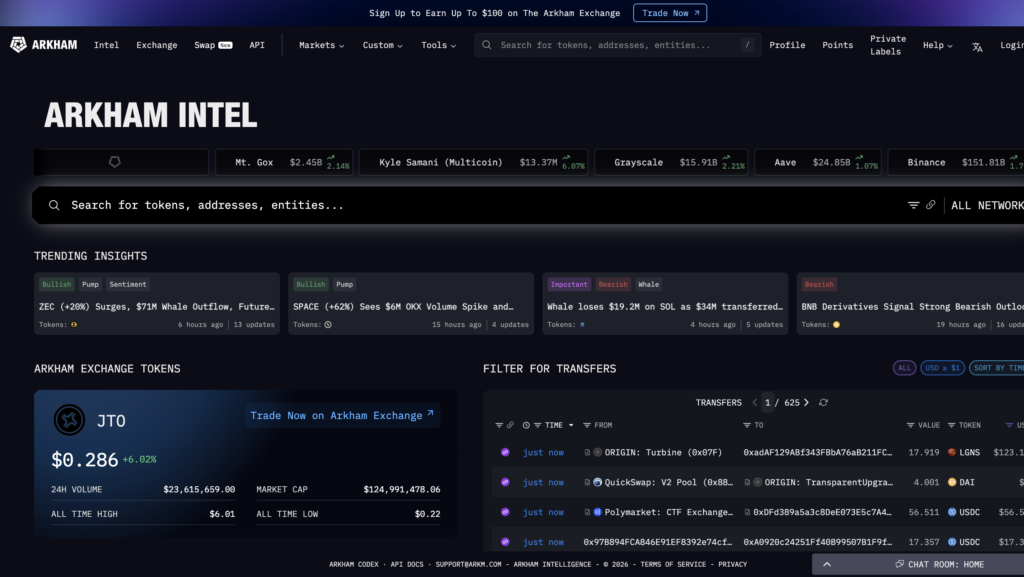Viewport: 1024px width, 577px height.
Task: Expand the chat room panel chevron
Action: [827, 565]
